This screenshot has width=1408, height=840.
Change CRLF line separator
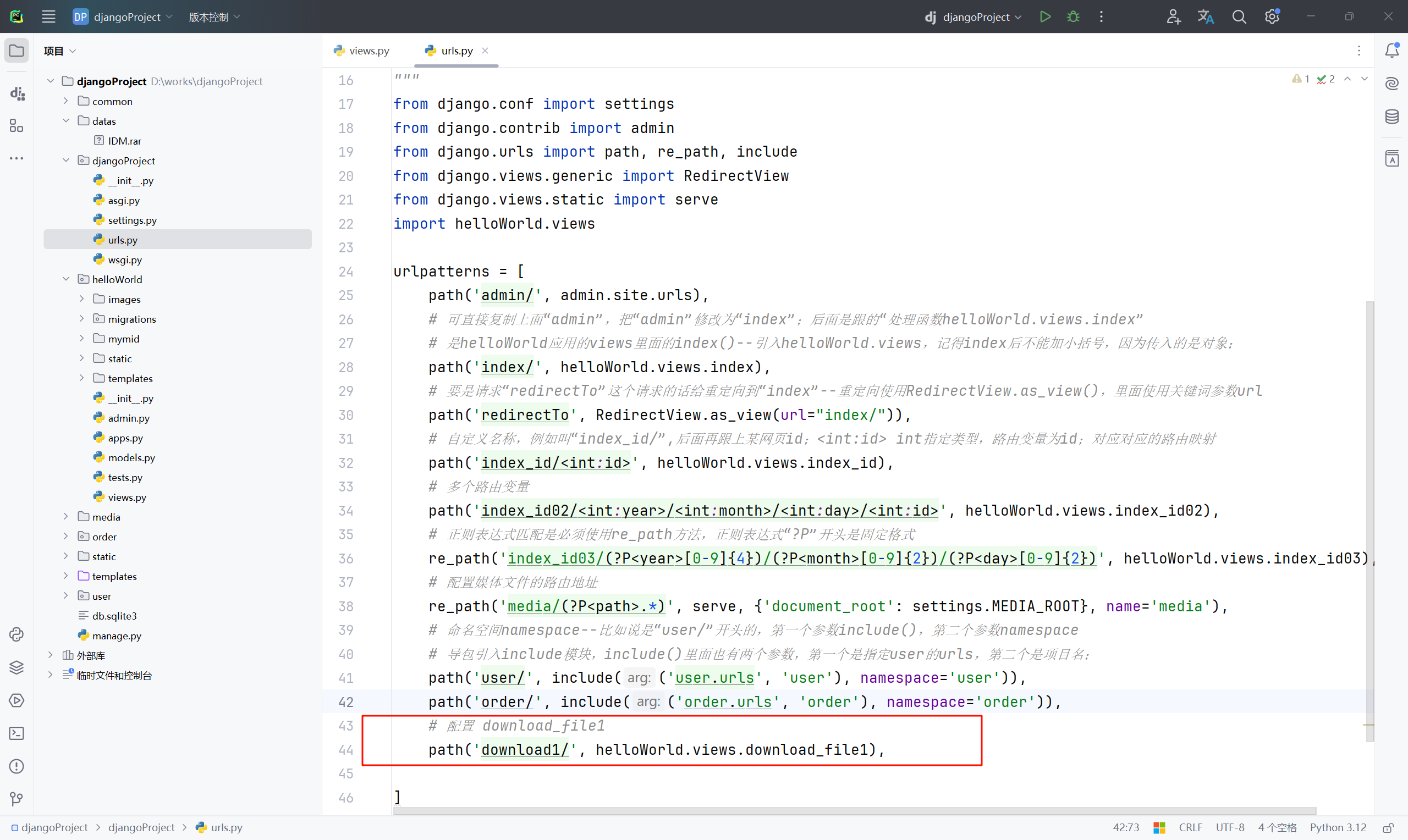(1190, 827)
